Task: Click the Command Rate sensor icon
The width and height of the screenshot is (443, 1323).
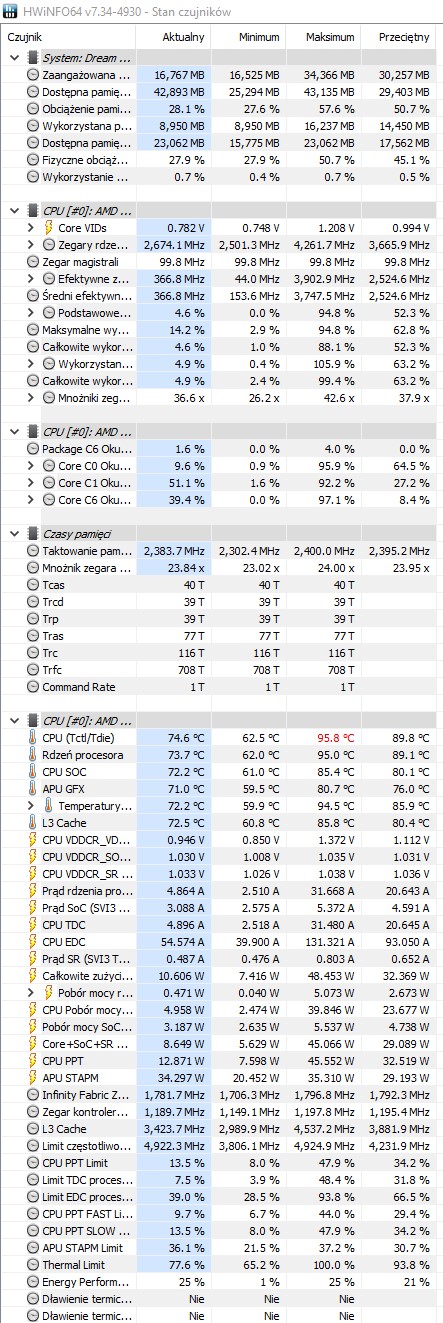Action: point(32,687)
